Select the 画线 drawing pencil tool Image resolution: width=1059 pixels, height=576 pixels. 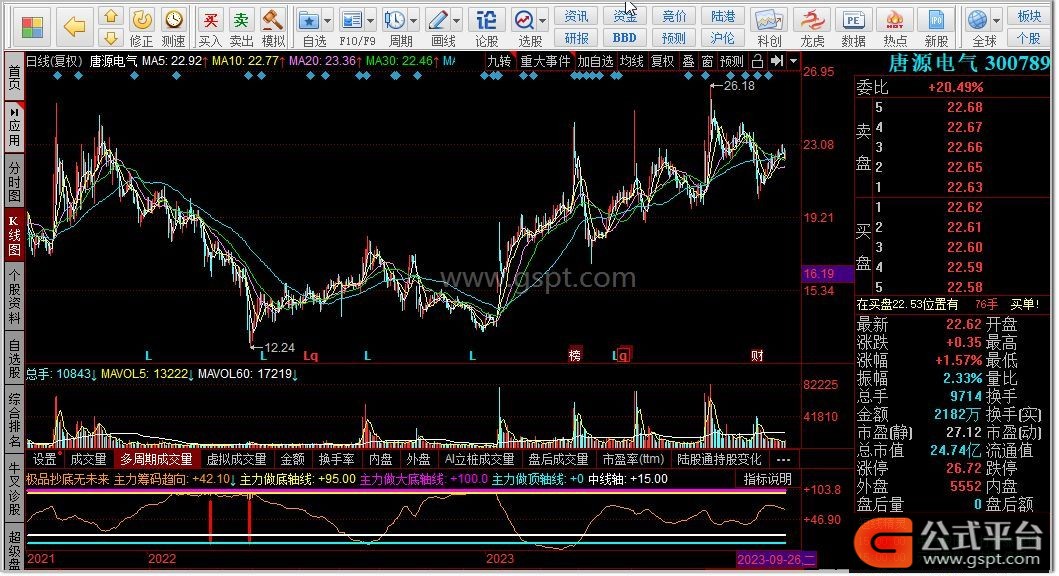pos(438,20)
